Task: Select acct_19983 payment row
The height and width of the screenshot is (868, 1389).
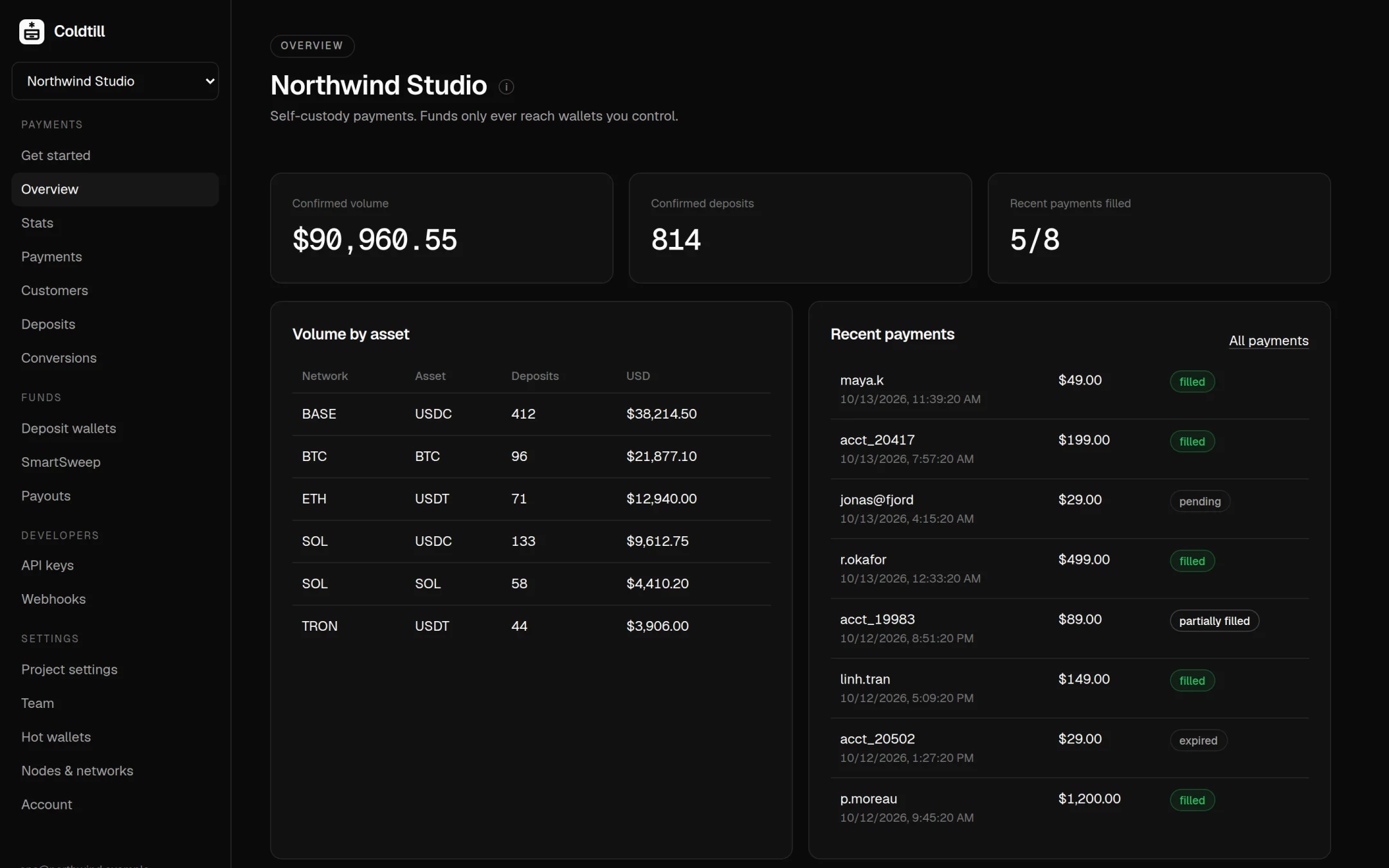Action: pyautogui.click(x=1069, y=628)
